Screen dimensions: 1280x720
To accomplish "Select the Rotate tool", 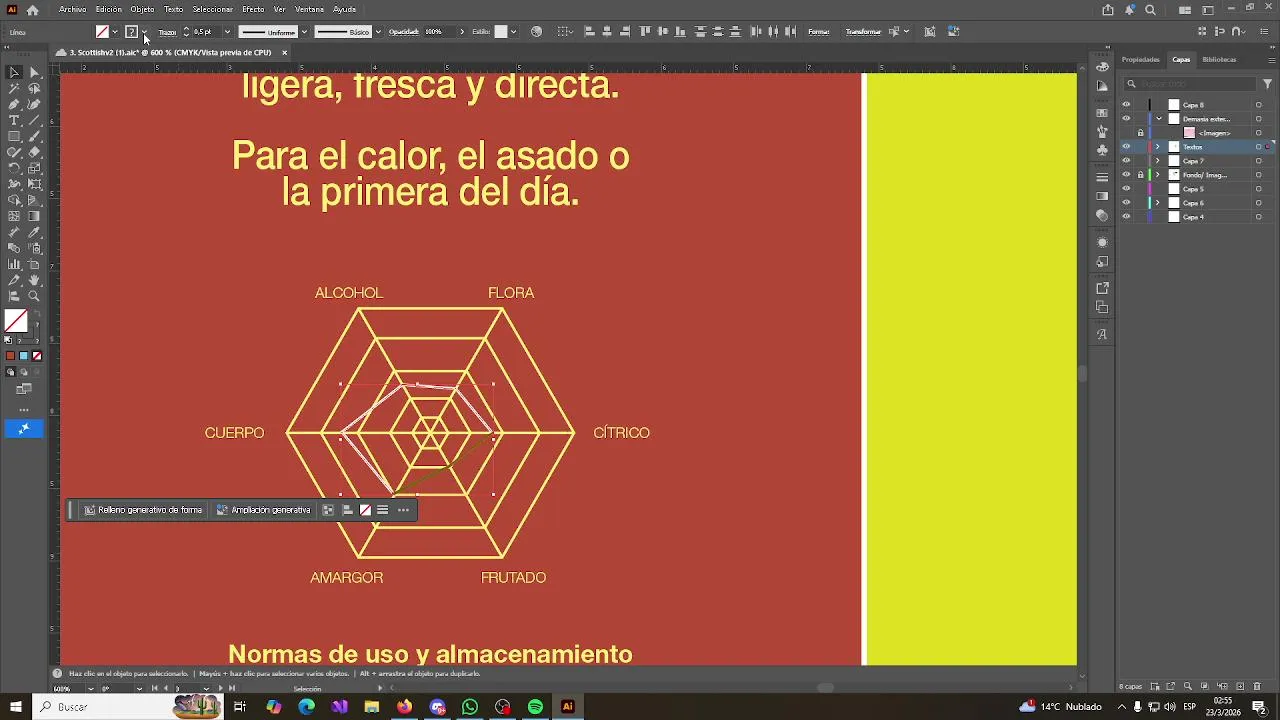I will pos(14,168).
